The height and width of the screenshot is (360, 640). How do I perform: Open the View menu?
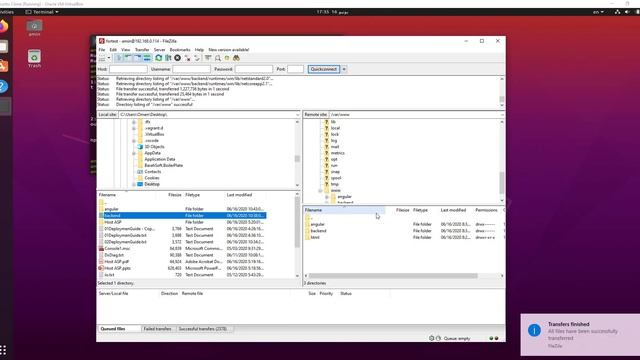[x=125, y=50]
